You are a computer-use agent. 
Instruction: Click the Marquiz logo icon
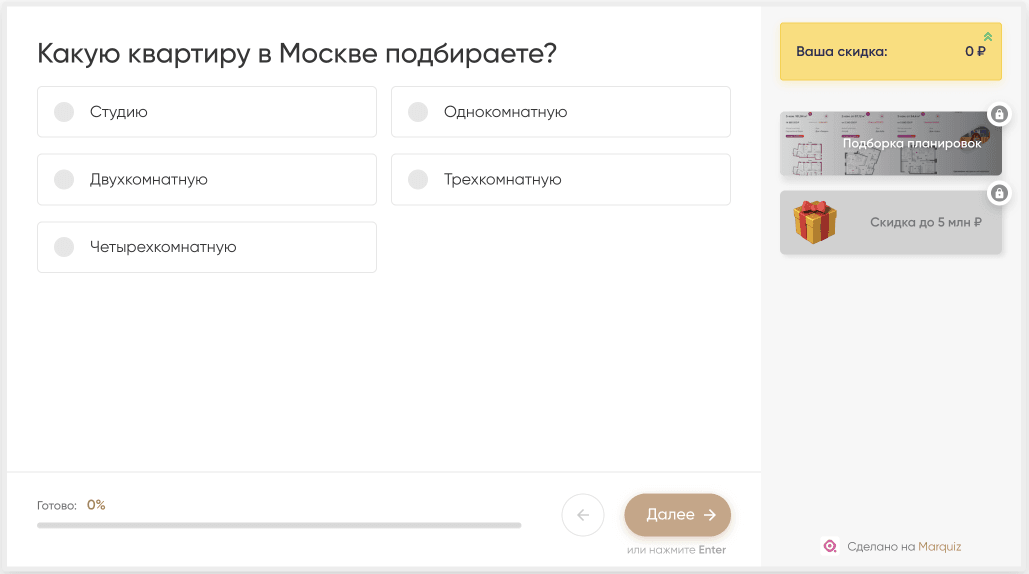pos(829,546)
